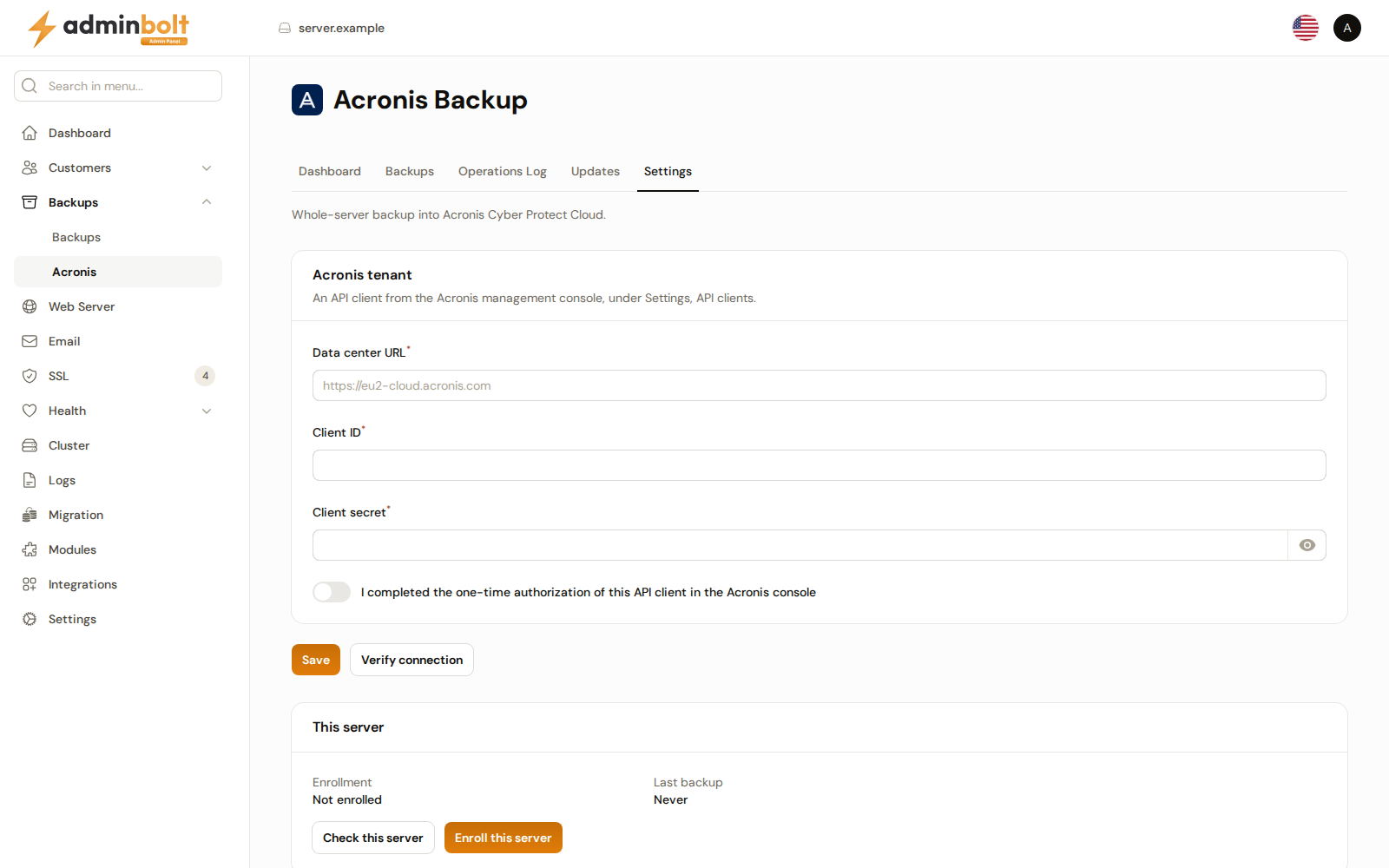Click the Web Server globe icon

(30, 306)
